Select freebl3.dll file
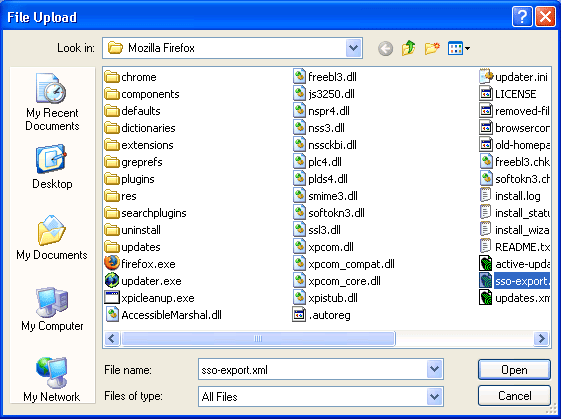The image size is (561, 420). (x=325, y=77)
